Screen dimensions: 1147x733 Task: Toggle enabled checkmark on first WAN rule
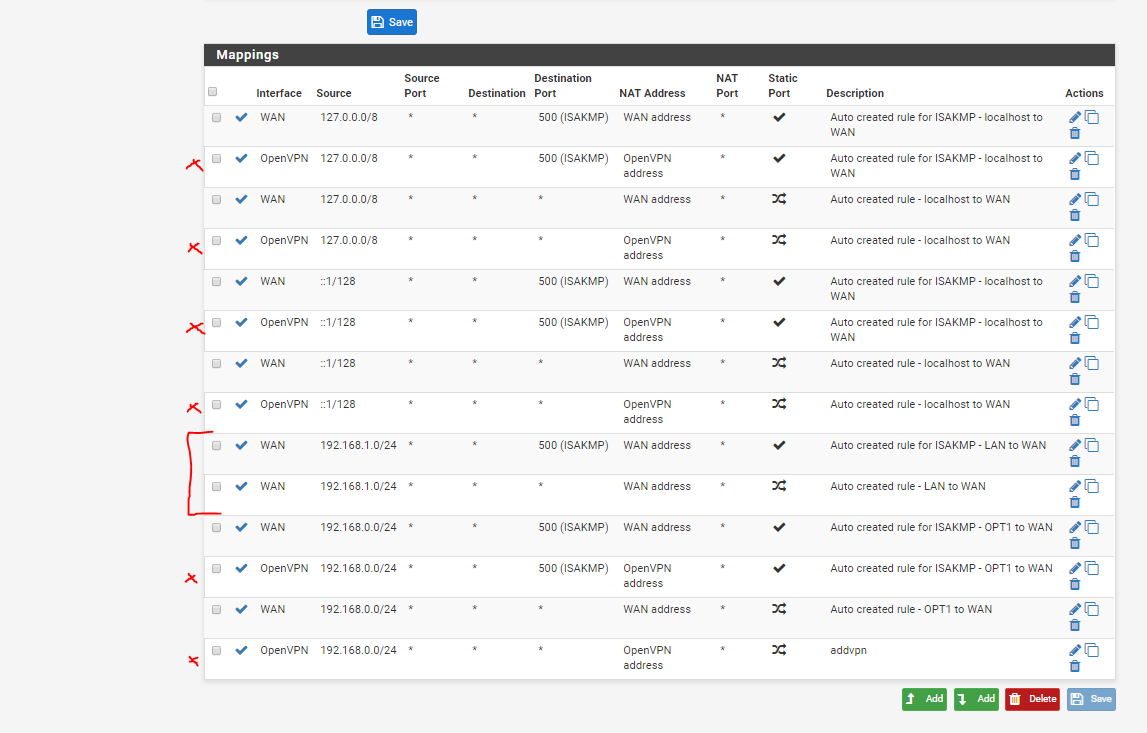tap(241, 117)
